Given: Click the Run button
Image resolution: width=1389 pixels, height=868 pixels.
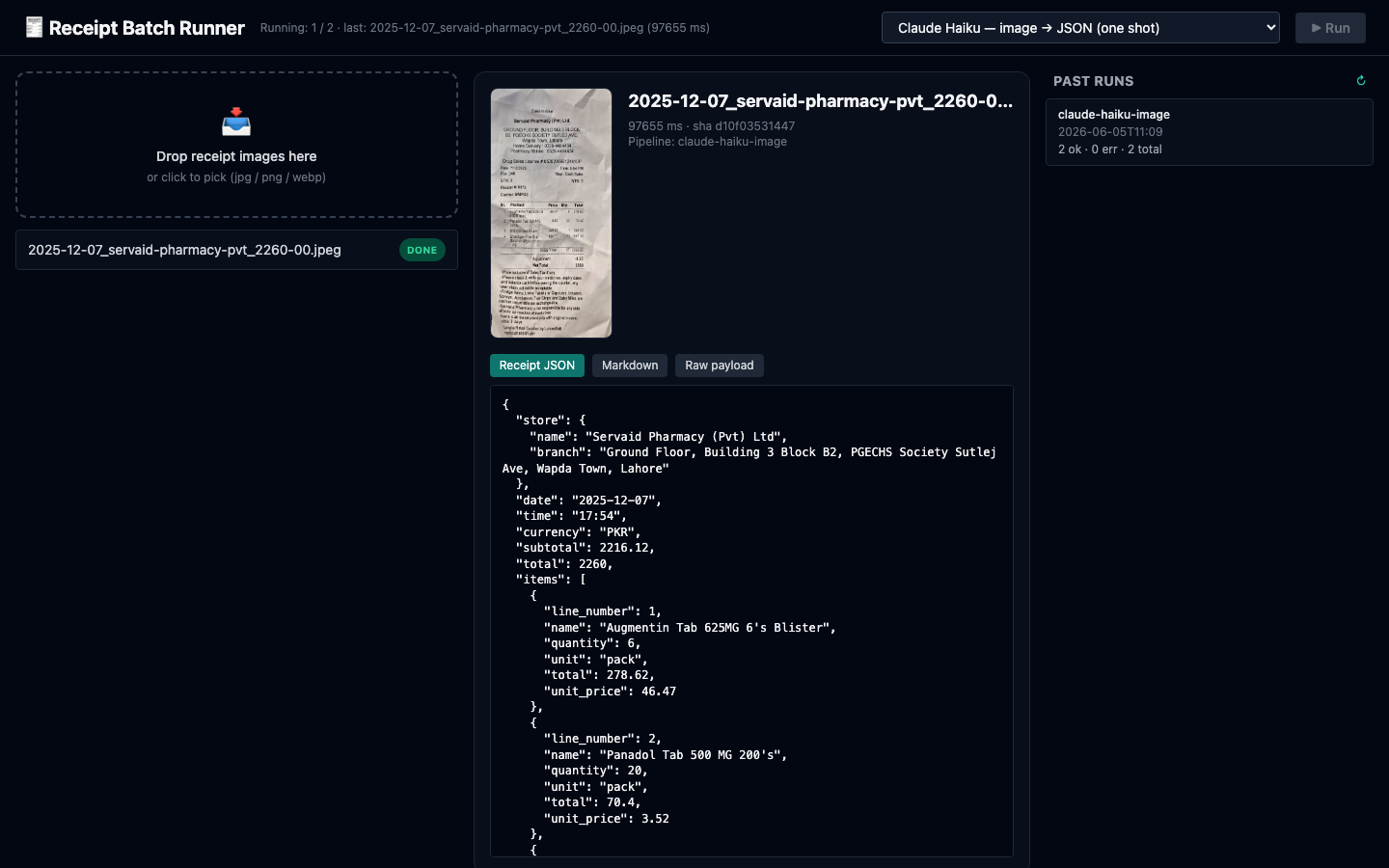Looking at the screenshot, I should tap(1330, 28).
